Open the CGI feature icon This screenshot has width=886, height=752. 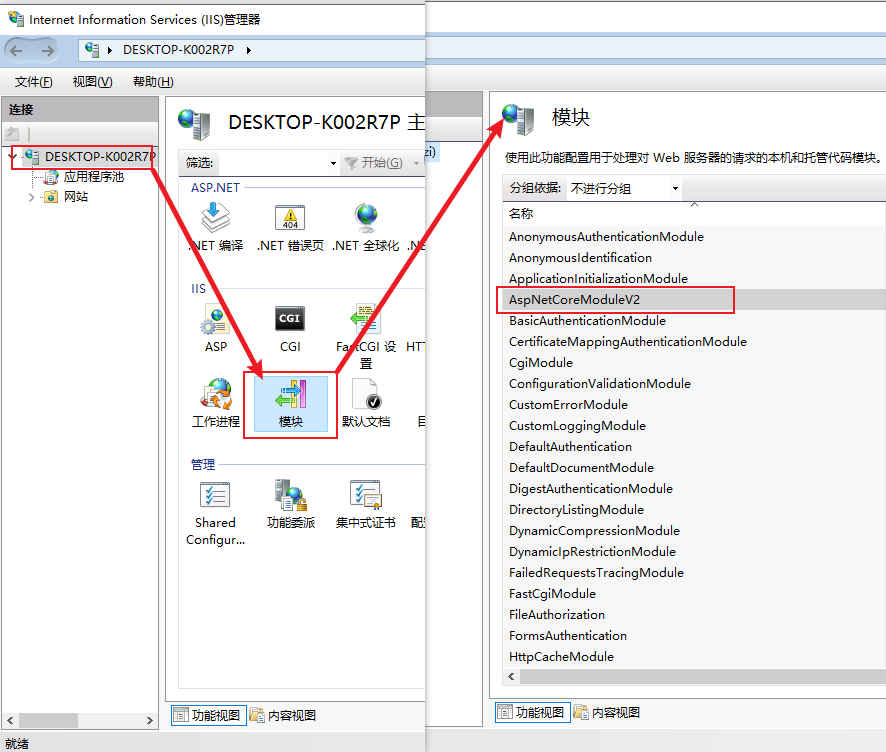290,329
